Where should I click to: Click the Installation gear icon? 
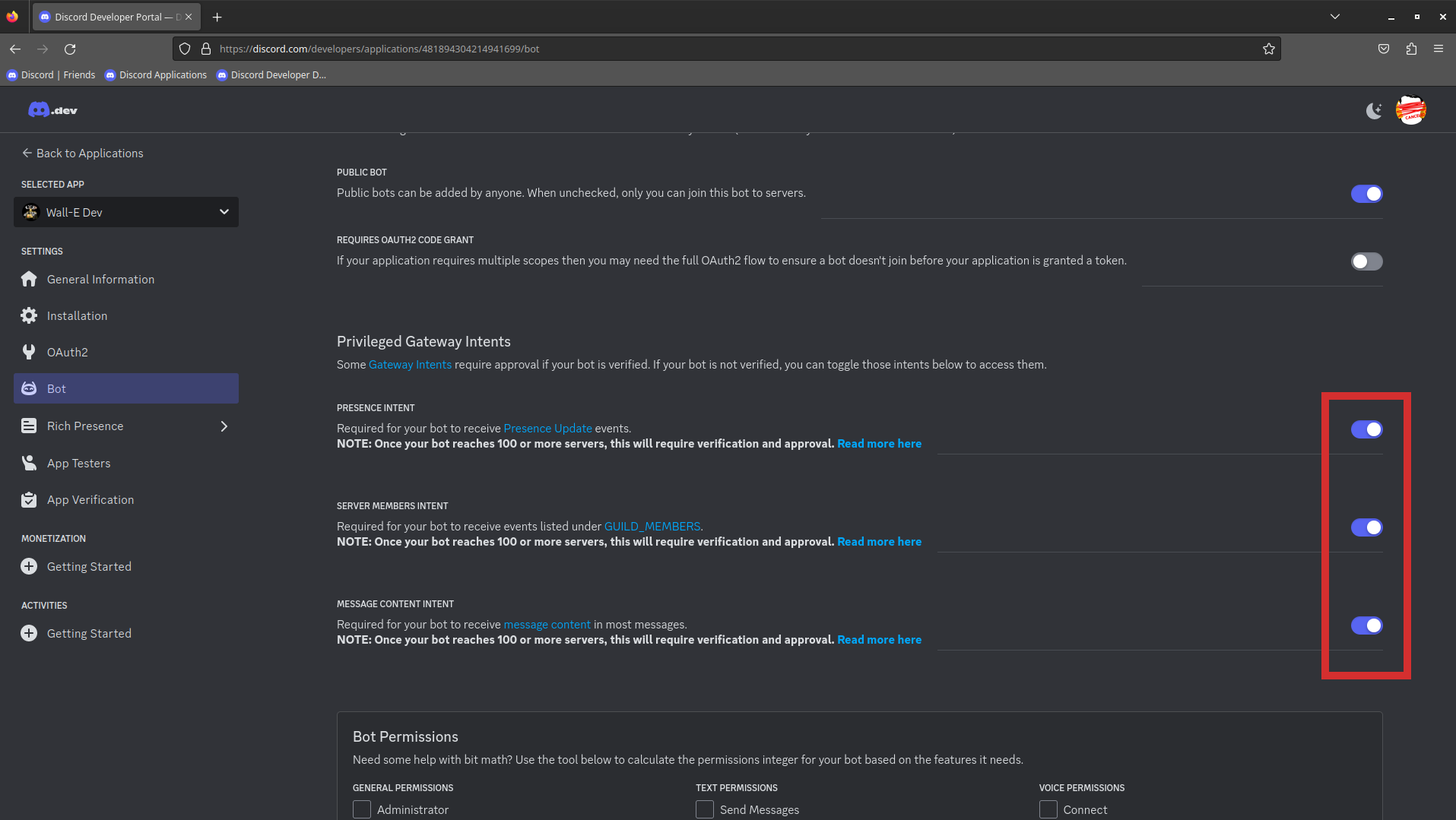(29, 315)
